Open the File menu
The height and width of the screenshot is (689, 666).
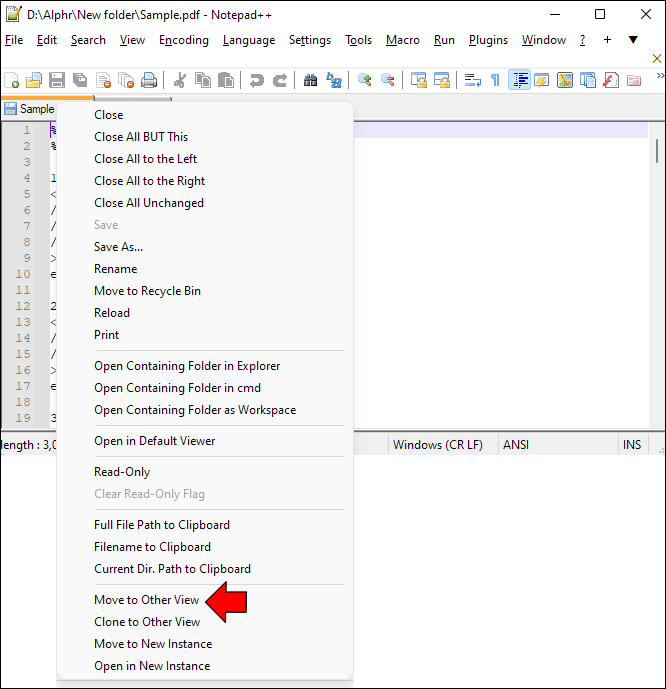coord(14,40)
